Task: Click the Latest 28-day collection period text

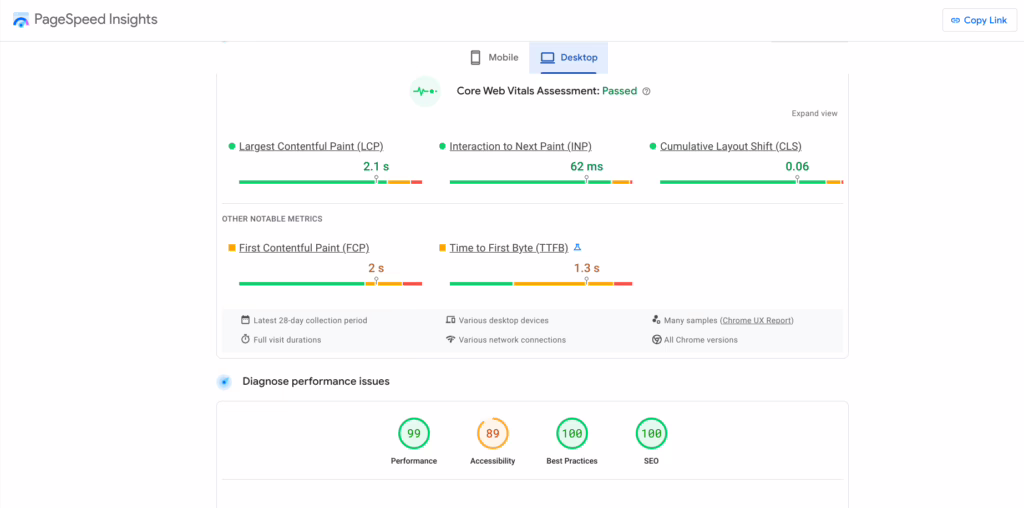Action: pos(310,321)
